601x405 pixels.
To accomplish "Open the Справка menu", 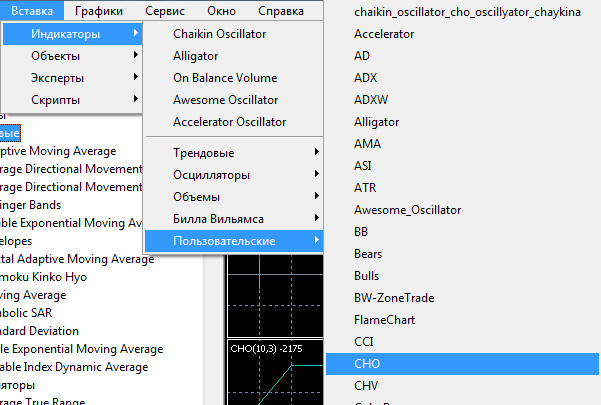I will click(281, 11).
